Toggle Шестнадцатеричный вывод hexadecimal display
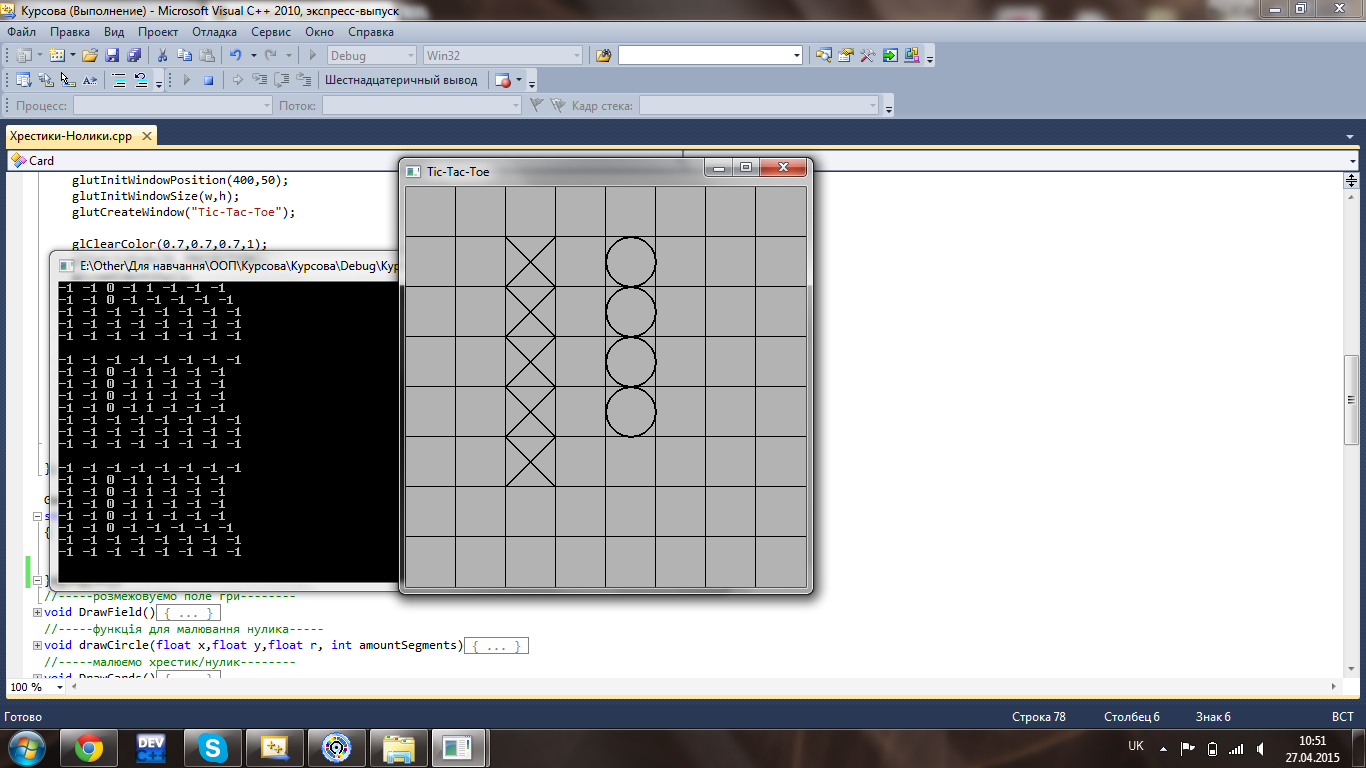The width and height of the screenshot is (1366, 768). (x=401, y=80)
